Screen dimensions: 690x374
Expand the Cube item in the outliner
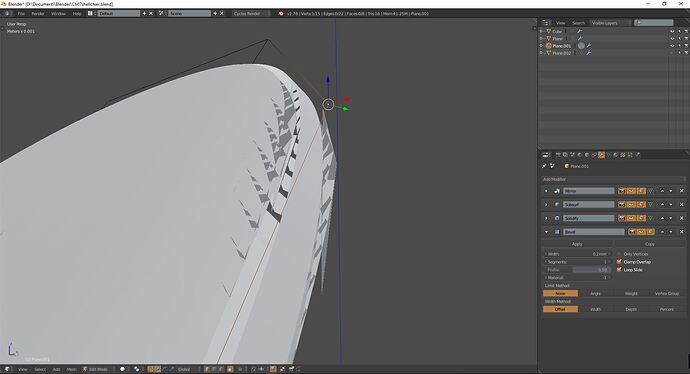(x=541, y=32)
